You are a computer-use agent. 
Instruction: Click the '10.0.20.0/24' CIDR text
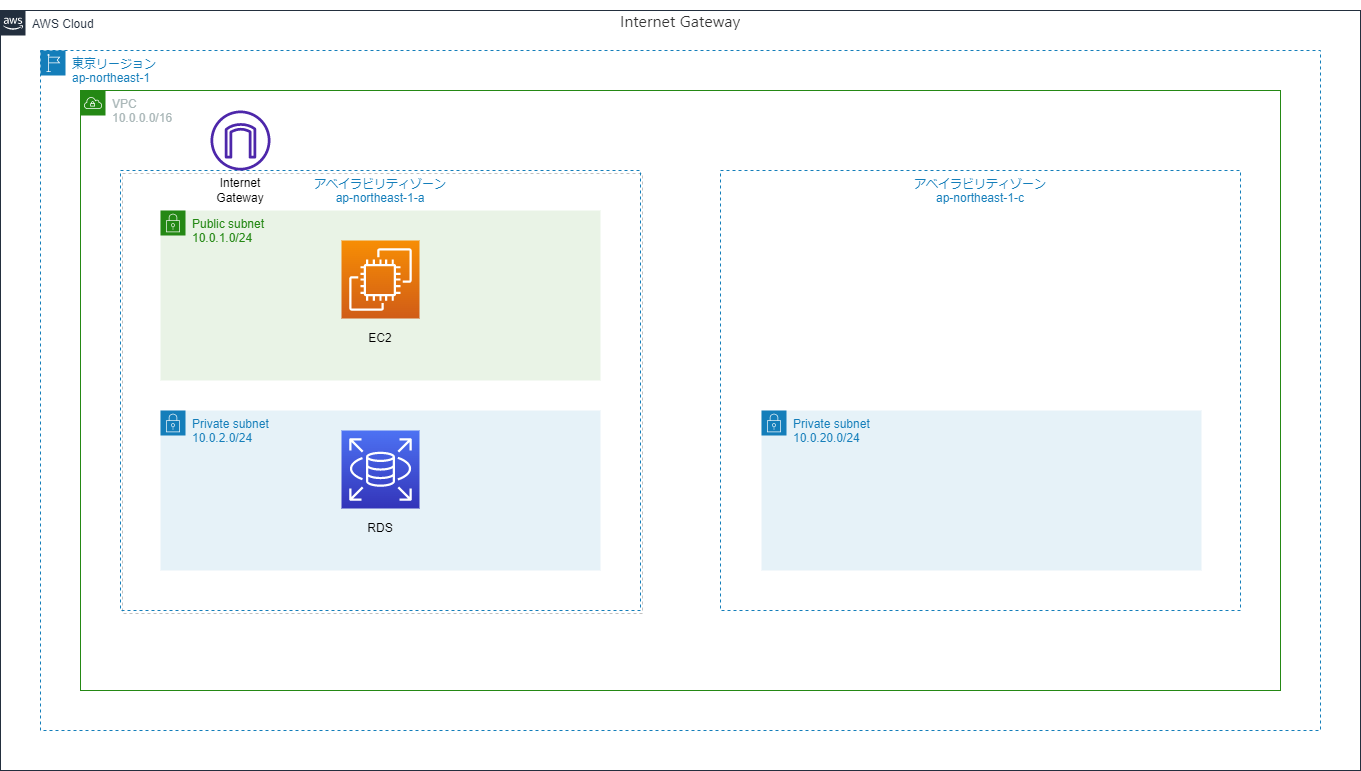(x=826, y=438)
